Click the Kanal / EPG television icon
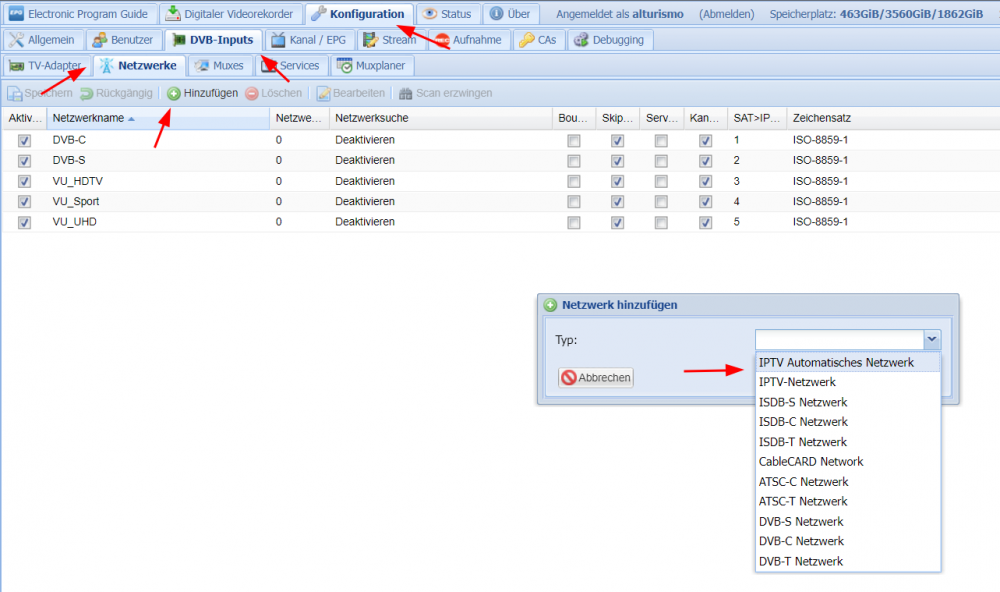Screen dimensions: 1000x592 click(x=278, y=40)
